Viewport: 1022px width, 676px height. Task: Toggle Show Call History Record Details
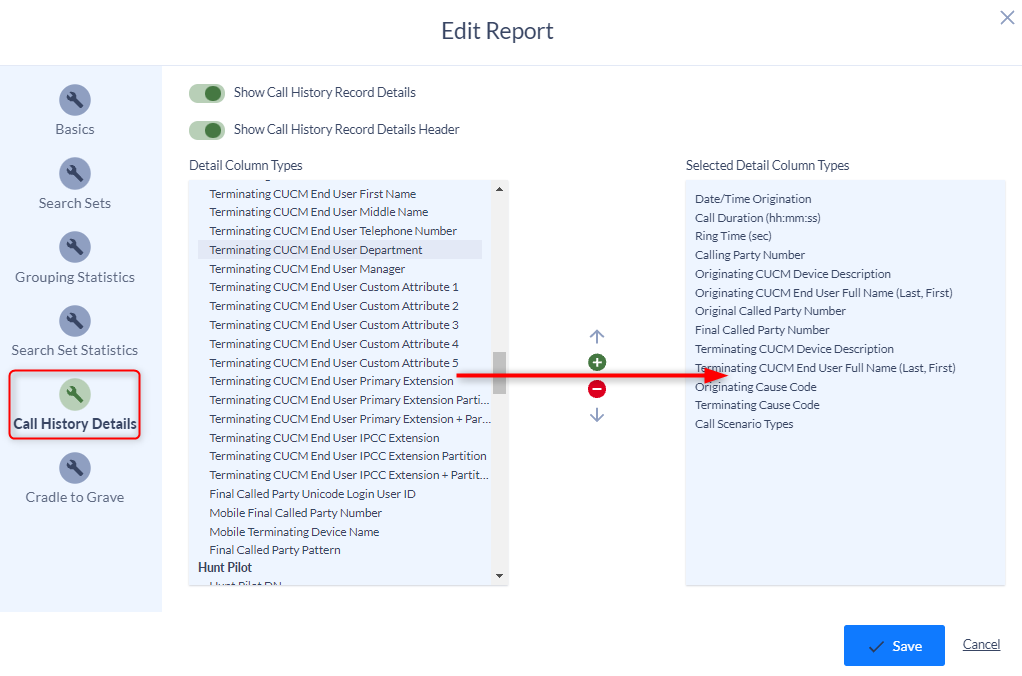(207, 93)
